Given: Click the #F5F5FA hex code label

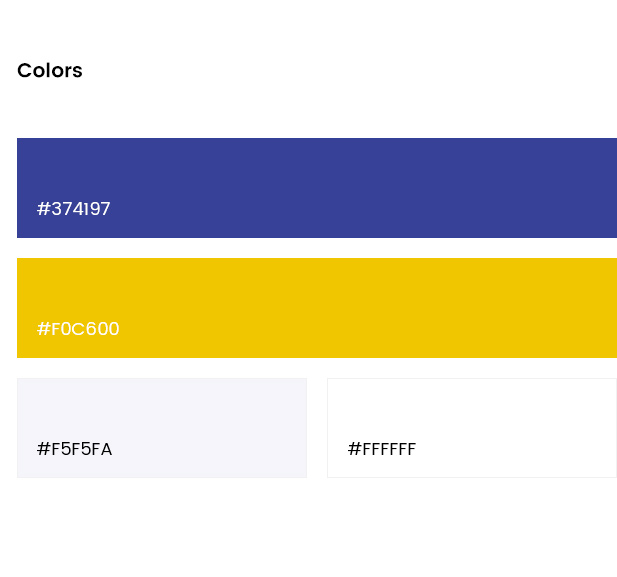Looking at the screenshot, I should pyautogui.click(x=74, y=449).
